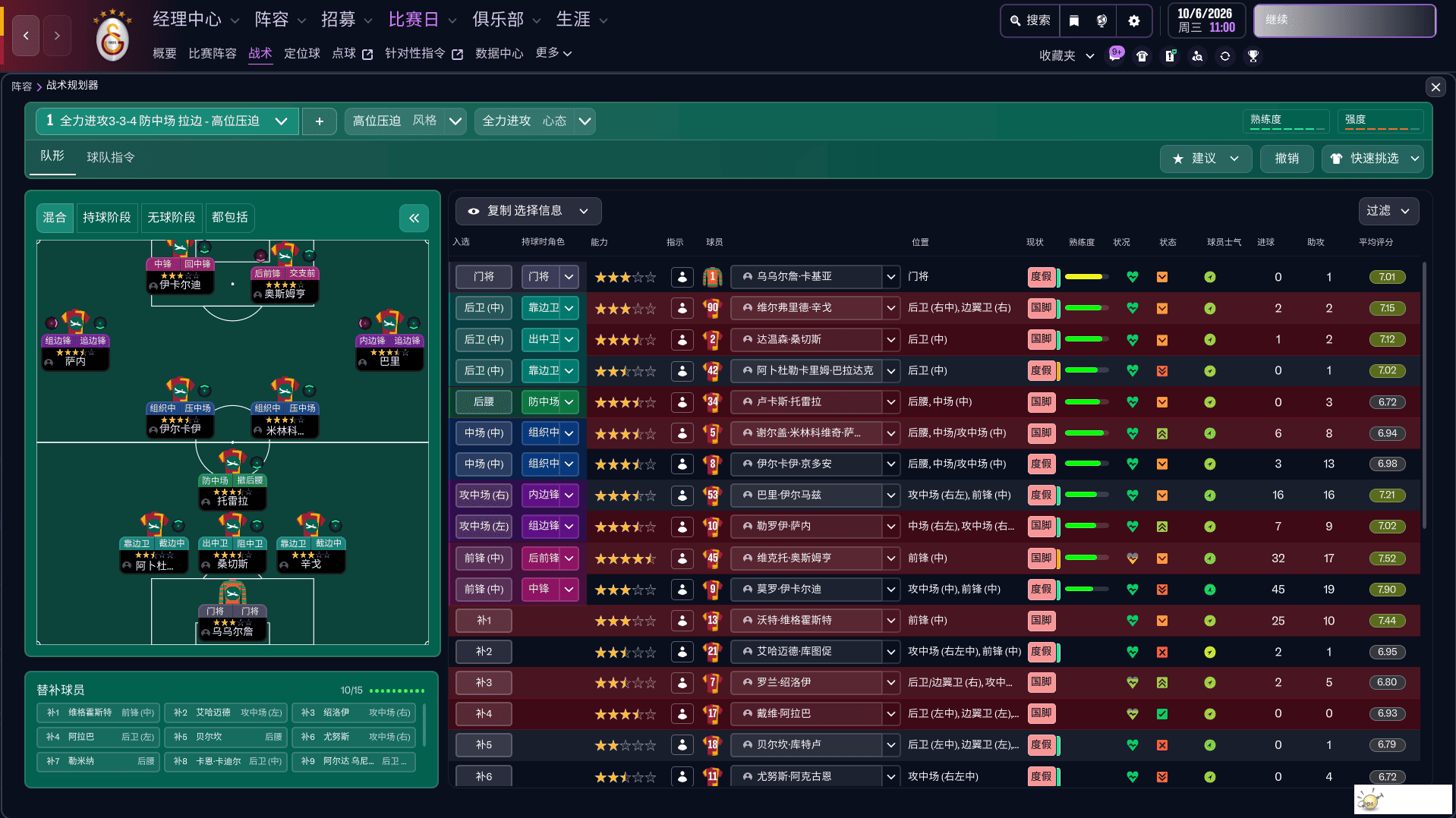Select the 持球阶段 phase toggle
Viewport: 1456px width, 818px height.
[x=106, y=218]
